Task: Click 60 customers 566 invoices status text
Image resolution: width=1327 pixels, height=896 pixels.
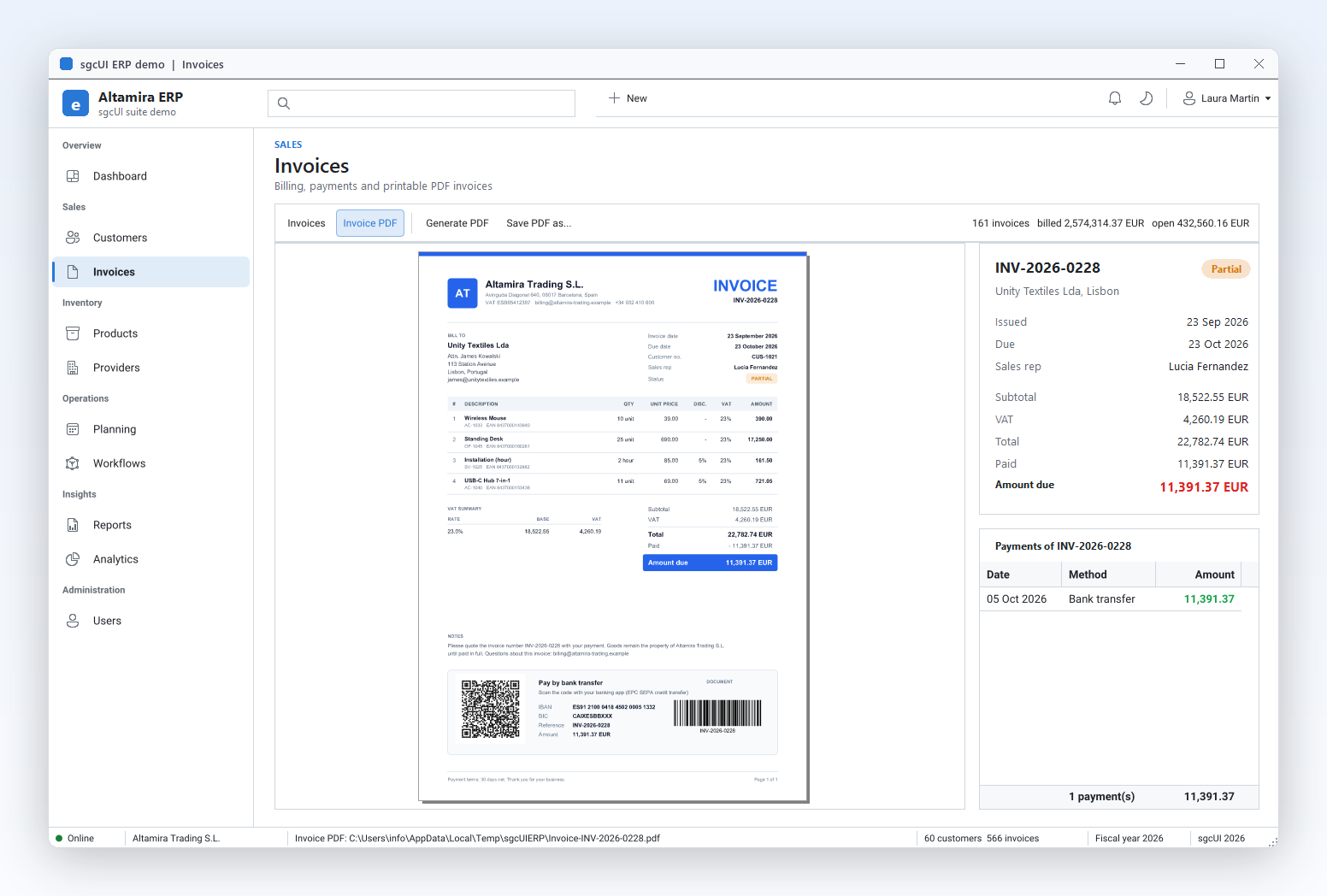Action: (x=982, y=839)
